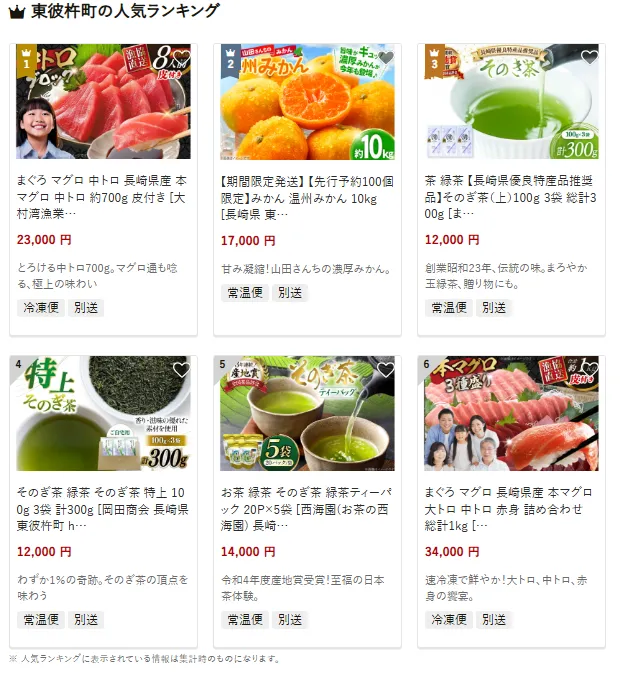
Task: Click the 冷凍便 tag on rank 1 item
Action: pyautogui.click(x=41, y=308)
